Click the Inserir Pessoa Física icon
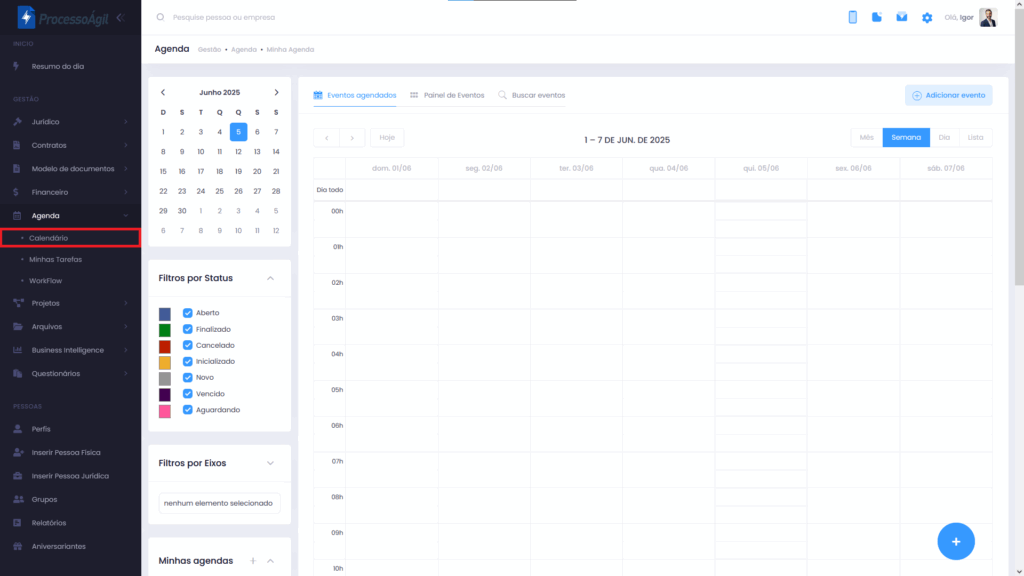 tap(18, 453)
